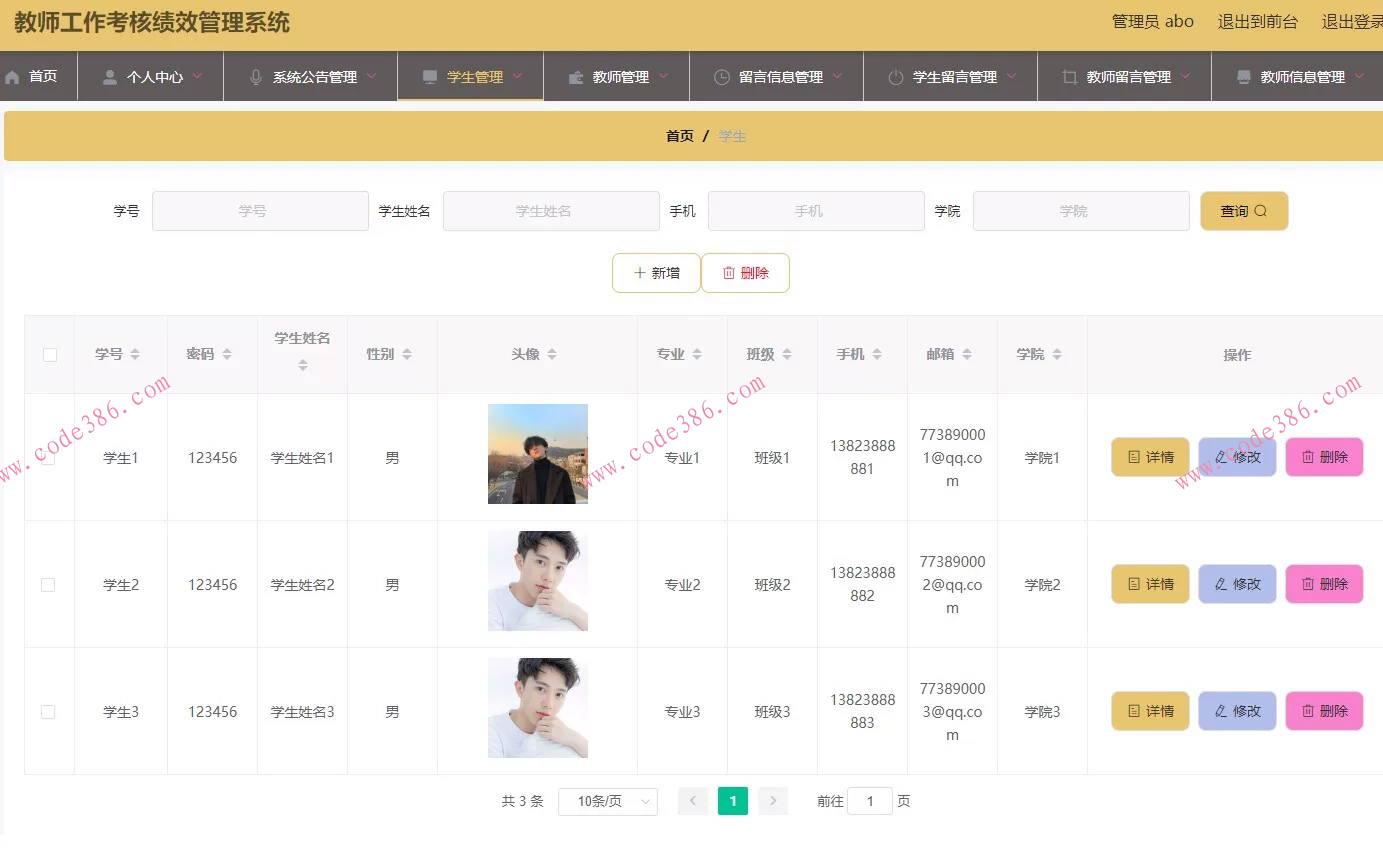Open the 系统公告管理 menu item
This screenshot has height=862, width=1383.
point(310,77)
